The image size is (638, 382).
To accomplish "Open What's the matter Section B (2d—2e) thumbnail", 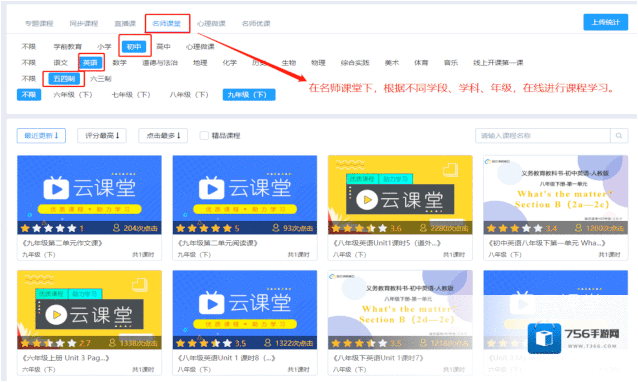I will point(400,310).
